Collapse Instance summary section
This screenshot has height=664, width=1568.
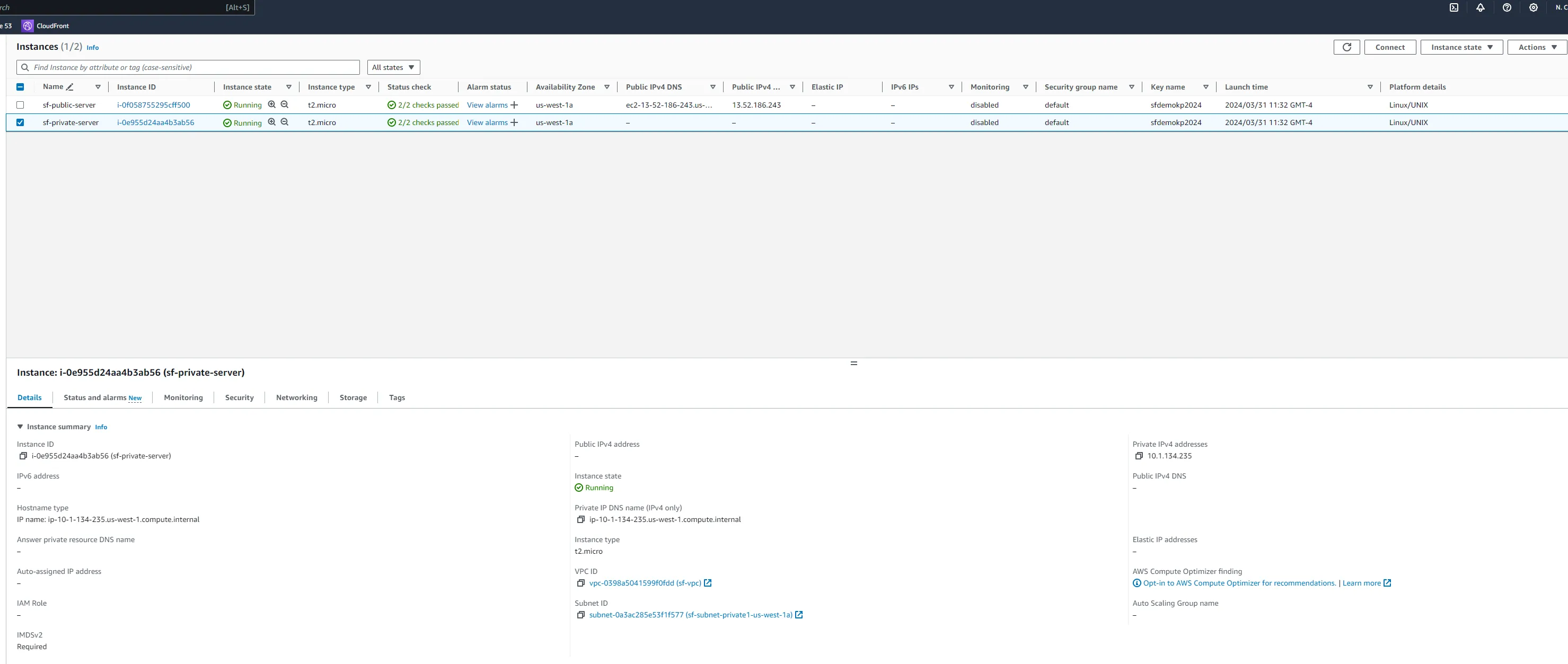click(x=20, y=427)
